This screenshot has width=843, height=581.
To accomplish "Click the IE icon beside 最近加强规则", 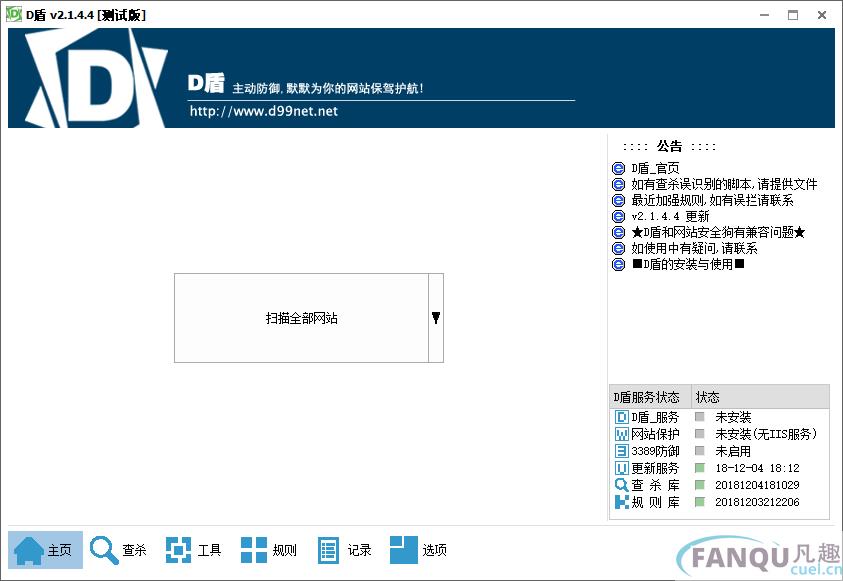I will [619, 200].
